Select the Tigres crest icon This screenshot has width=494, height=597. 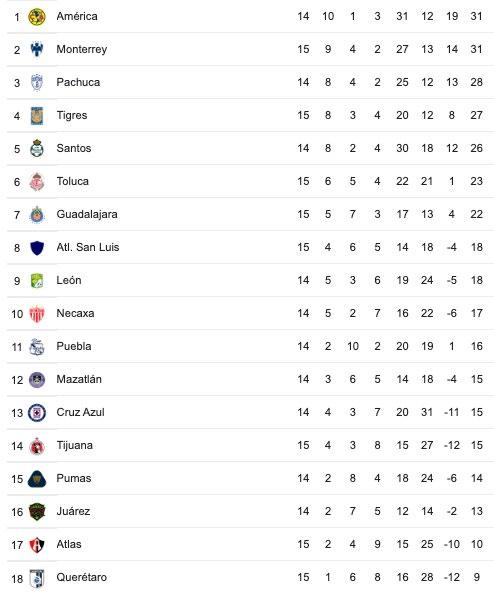coord(37,116)
